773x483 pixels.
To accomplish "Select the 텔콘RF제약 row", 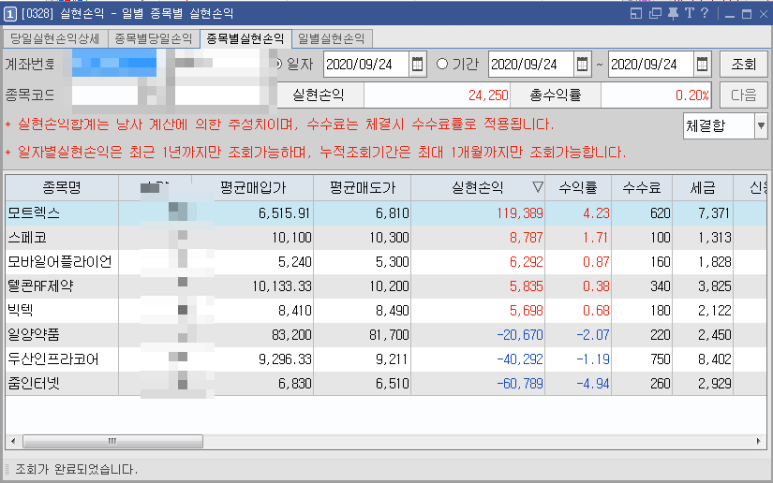I will [386, 286].
